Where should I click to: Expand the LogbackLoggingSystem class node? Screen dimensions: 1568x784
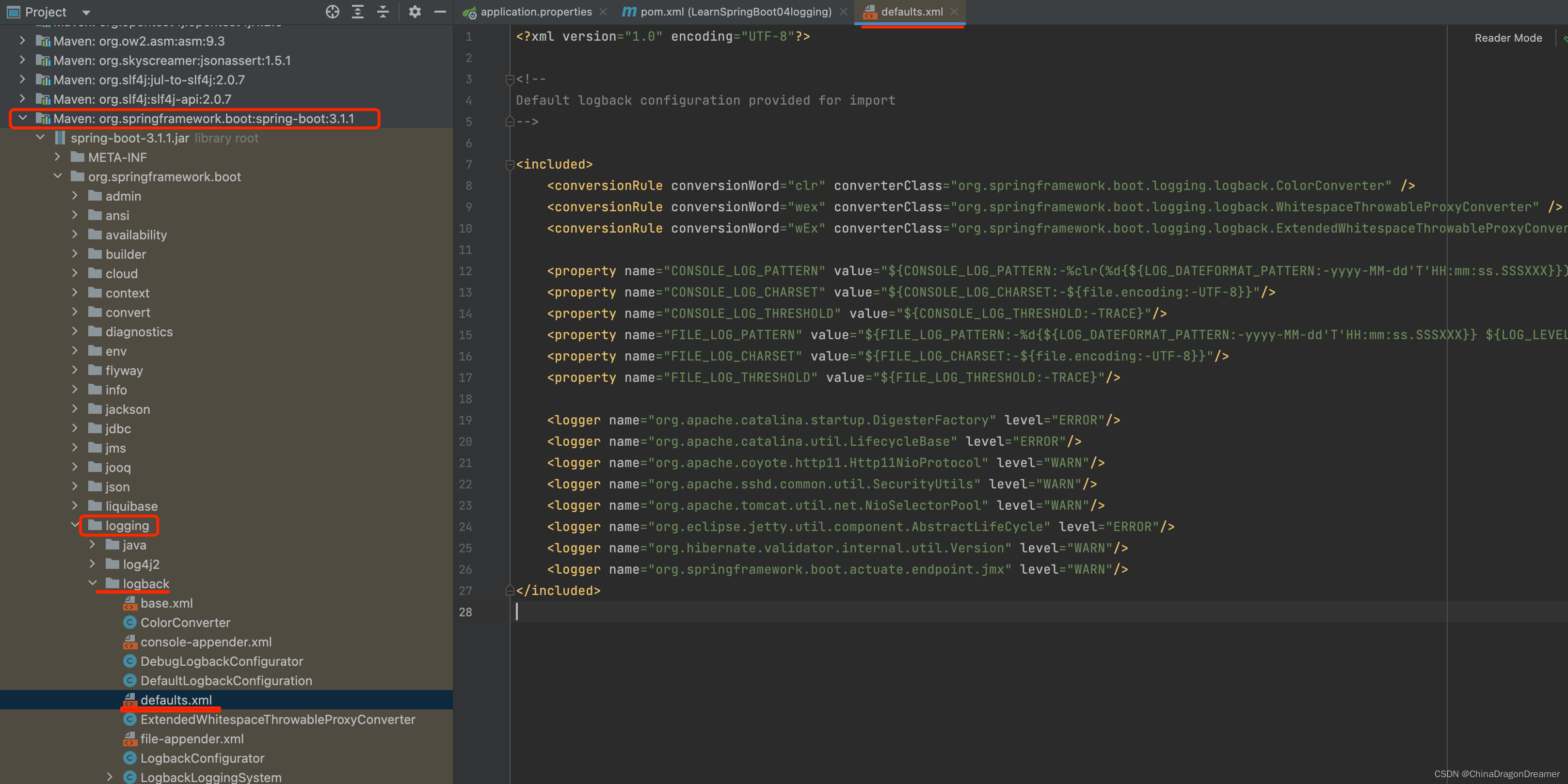(110, 777)
